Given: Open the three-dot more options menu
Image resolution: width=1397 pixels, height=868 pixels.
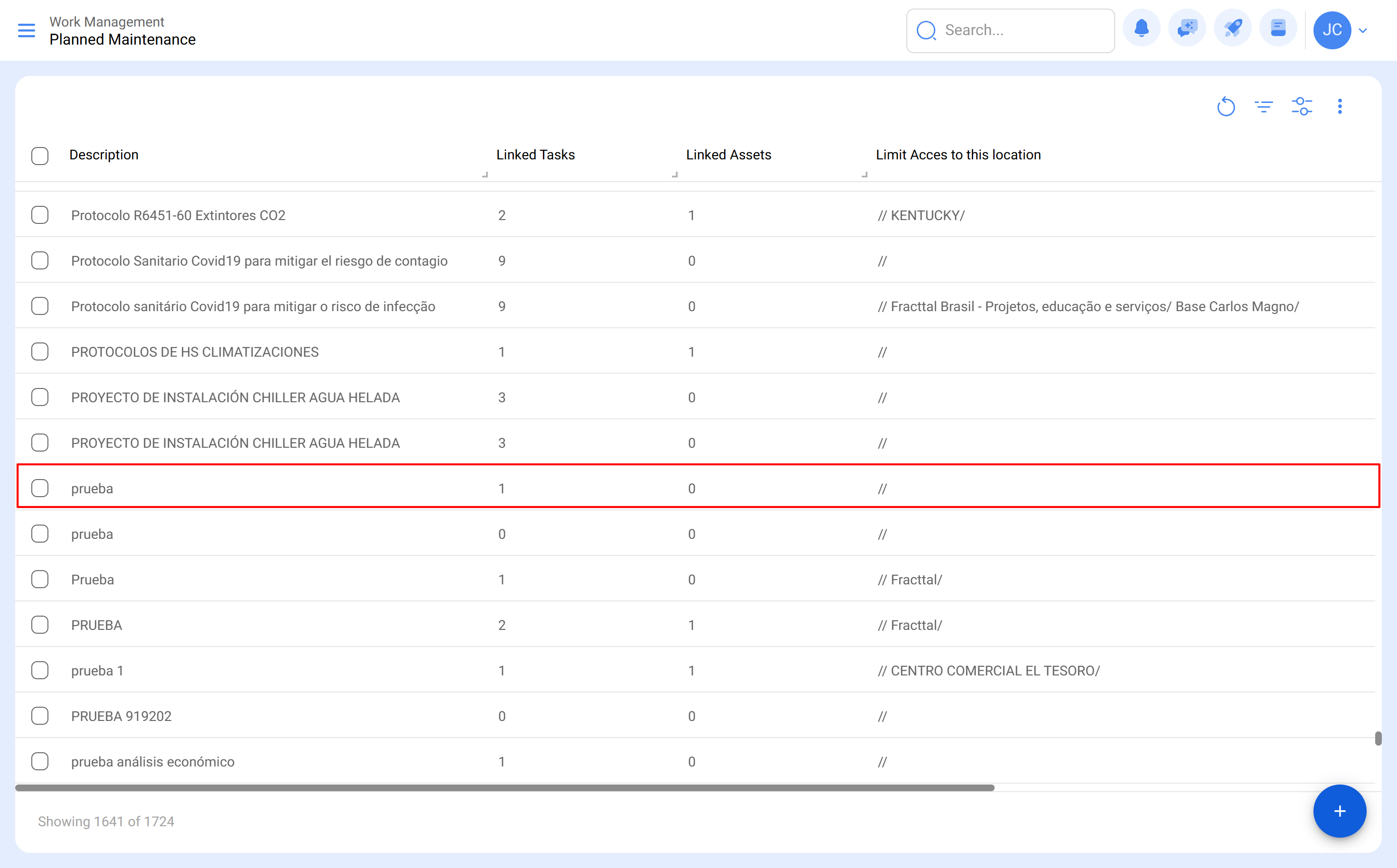Looking at the screenshot, I should 1340,107.
